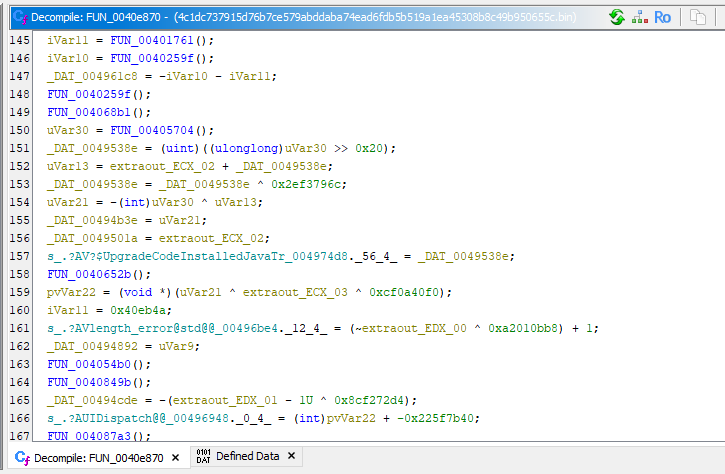Switch to the Defined Data tab
This screenshot has height=474, width=725.
pos(246,456)
